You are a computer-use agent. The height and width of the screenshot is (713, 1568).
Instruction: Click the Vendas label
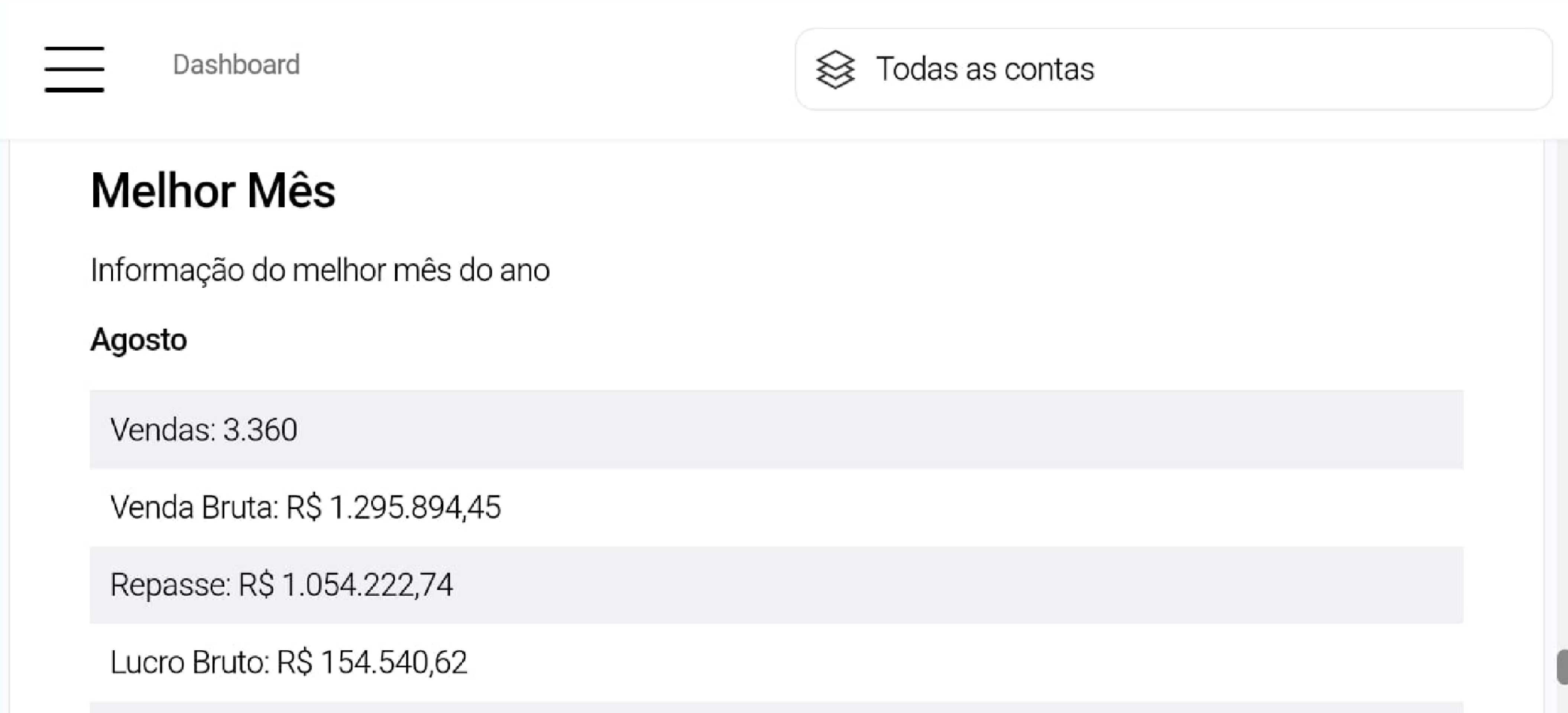pos(162,430)
